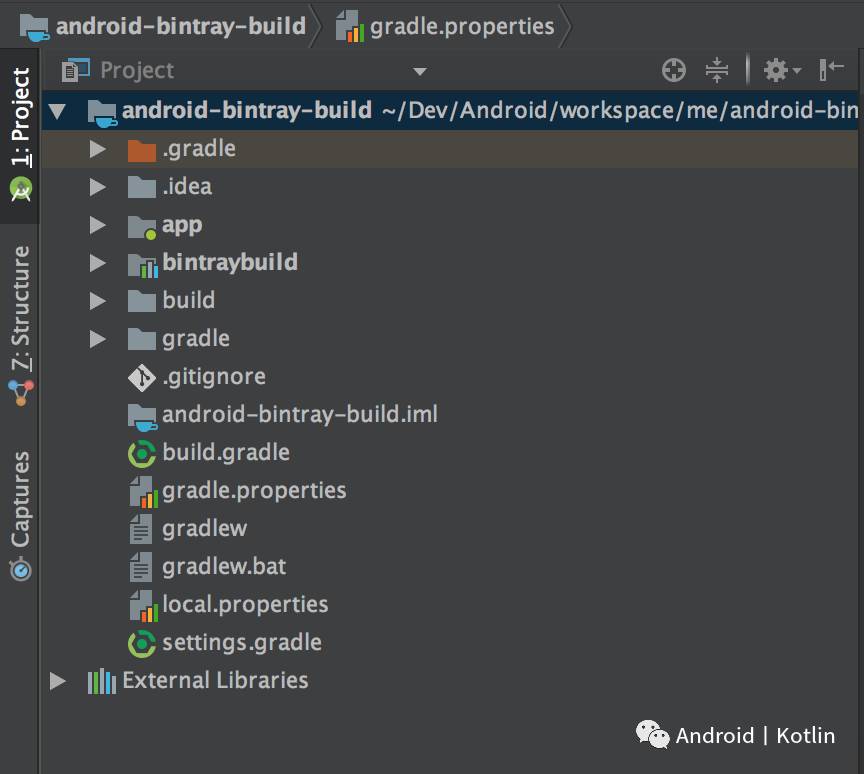The width and height of the screenshot is (864, 774).
Task: Click the breadcrumb gradle.properties file icon
Action: (350, 26)
